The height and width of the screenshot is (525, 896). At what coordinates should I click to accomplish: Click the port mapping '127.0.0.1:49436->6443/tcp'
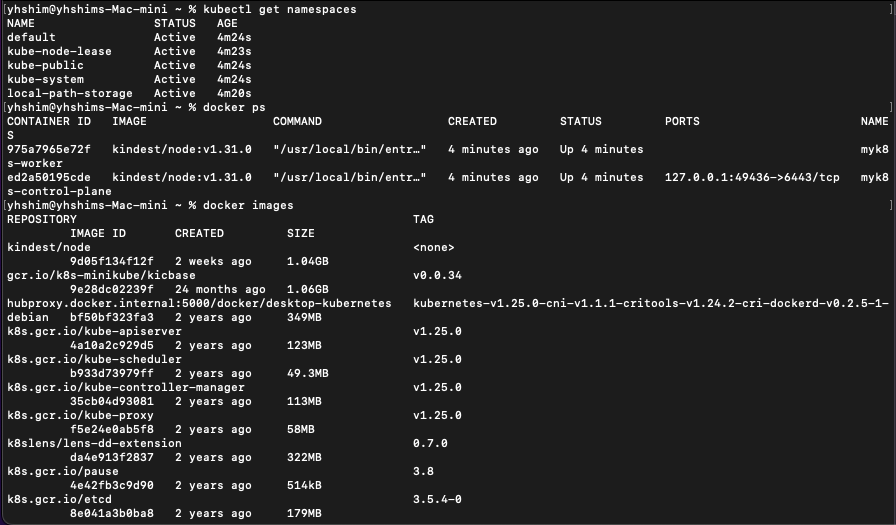752,177
